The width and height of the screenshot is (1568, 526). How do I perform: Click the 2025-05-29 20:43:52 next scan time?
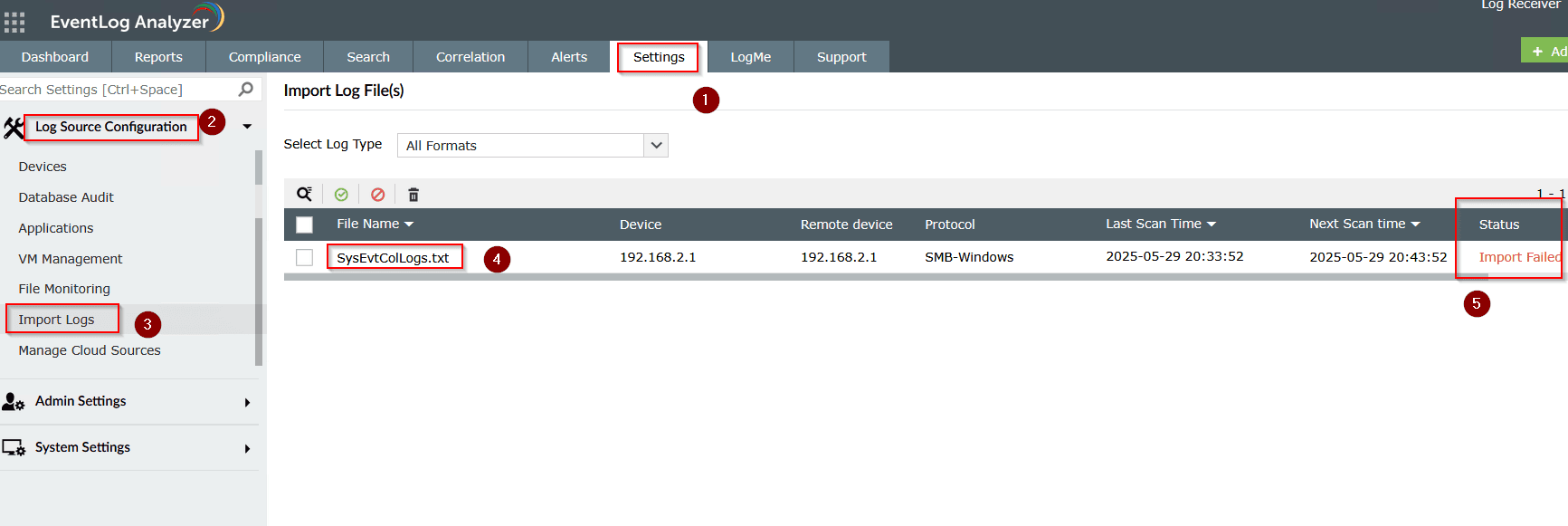(1378, 257)
